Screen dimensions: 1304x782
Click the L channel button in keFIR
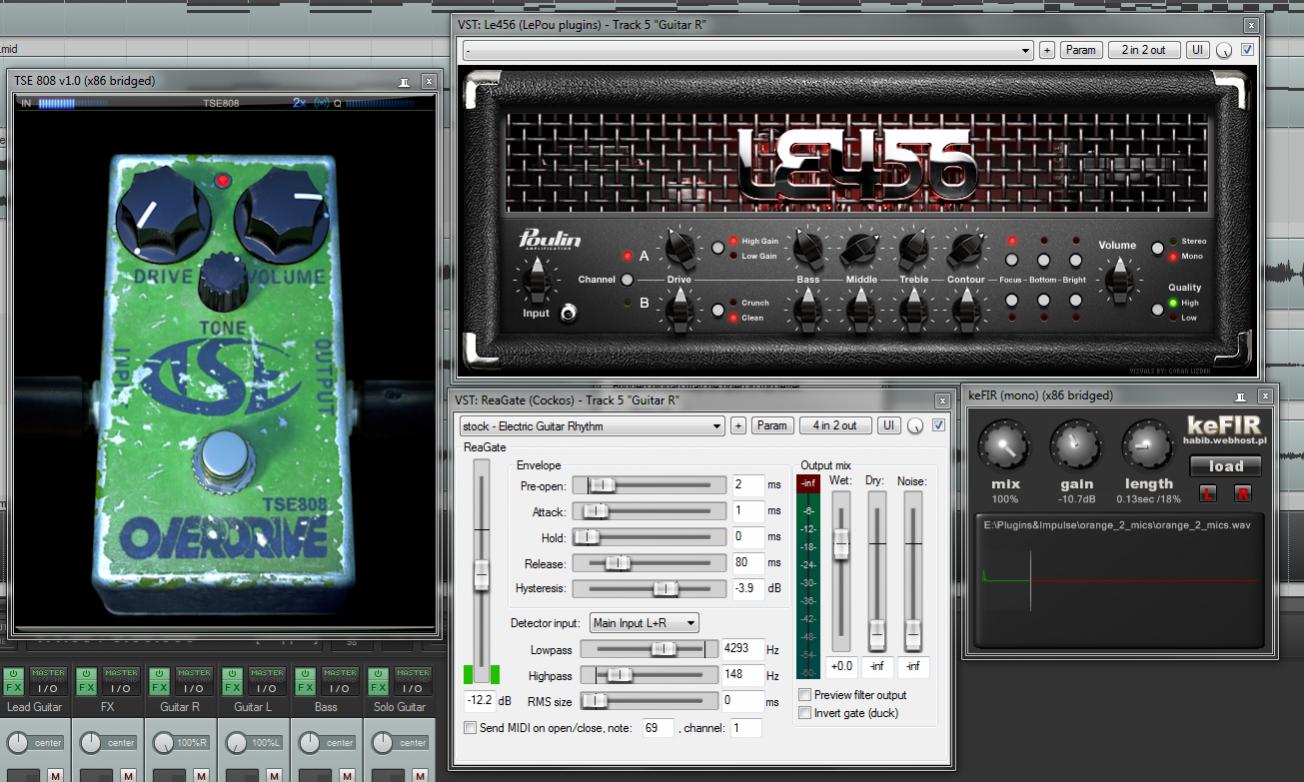tap(1208, 494)
